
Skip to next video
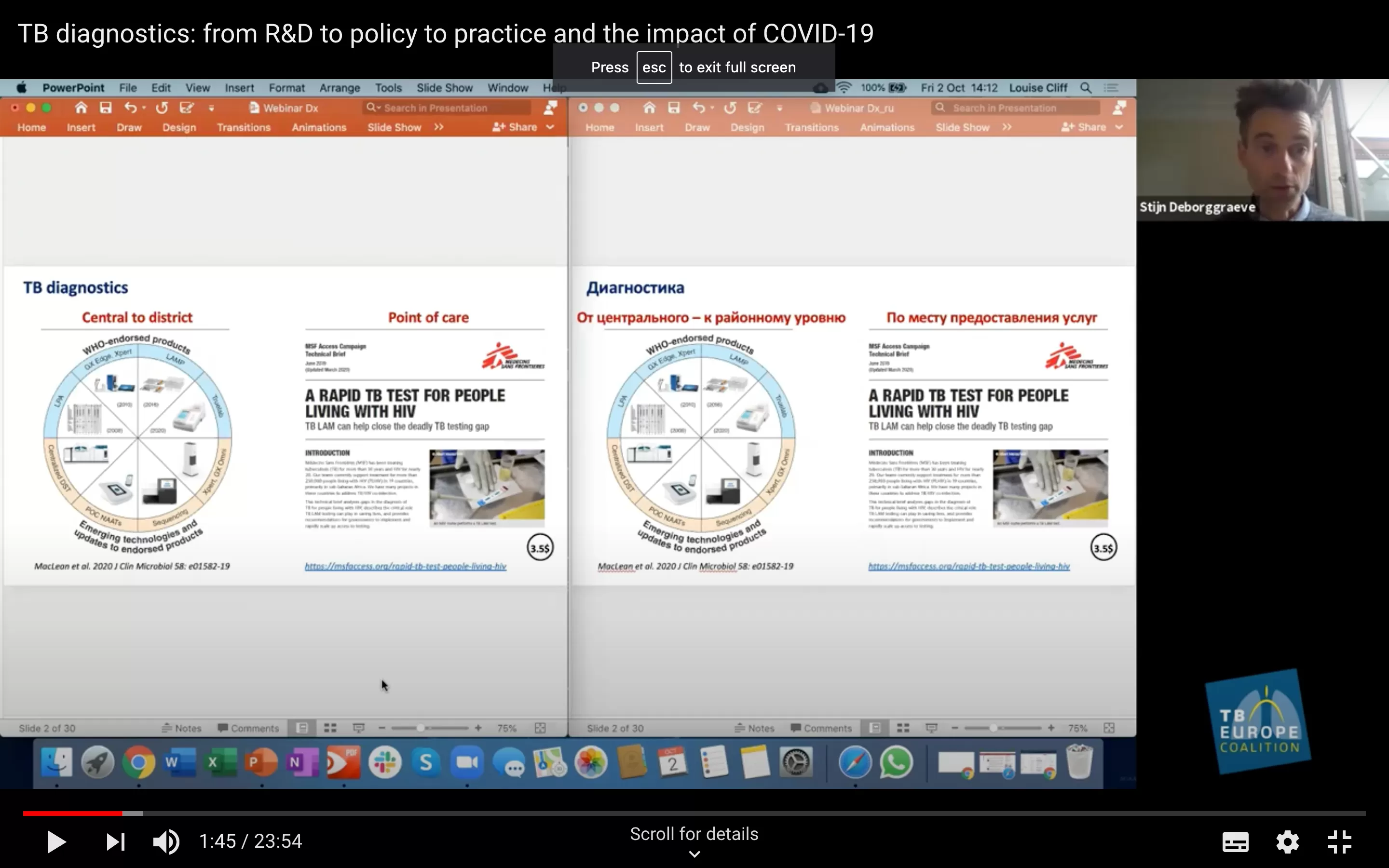115,841
